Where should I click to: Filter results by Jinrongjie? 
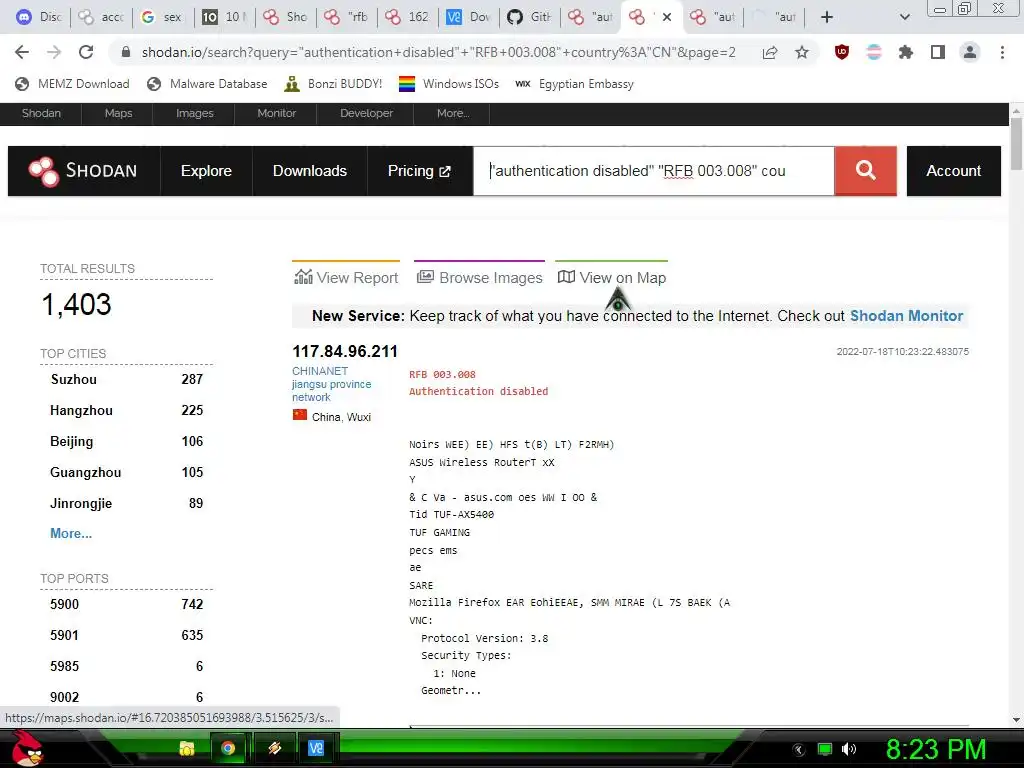(x=81, y=504)
